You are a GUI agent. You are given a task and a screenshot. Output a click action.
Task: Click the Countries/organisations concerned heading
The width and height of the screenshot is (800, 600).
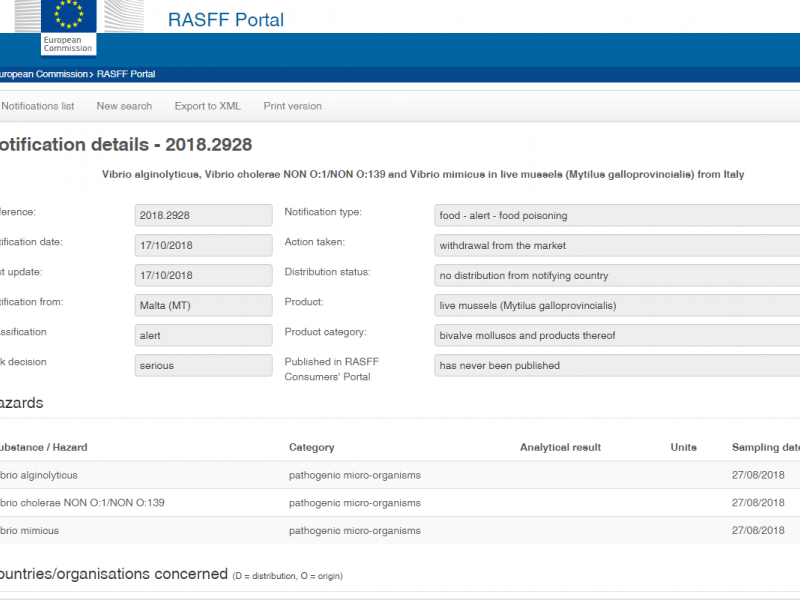(114, 574)
